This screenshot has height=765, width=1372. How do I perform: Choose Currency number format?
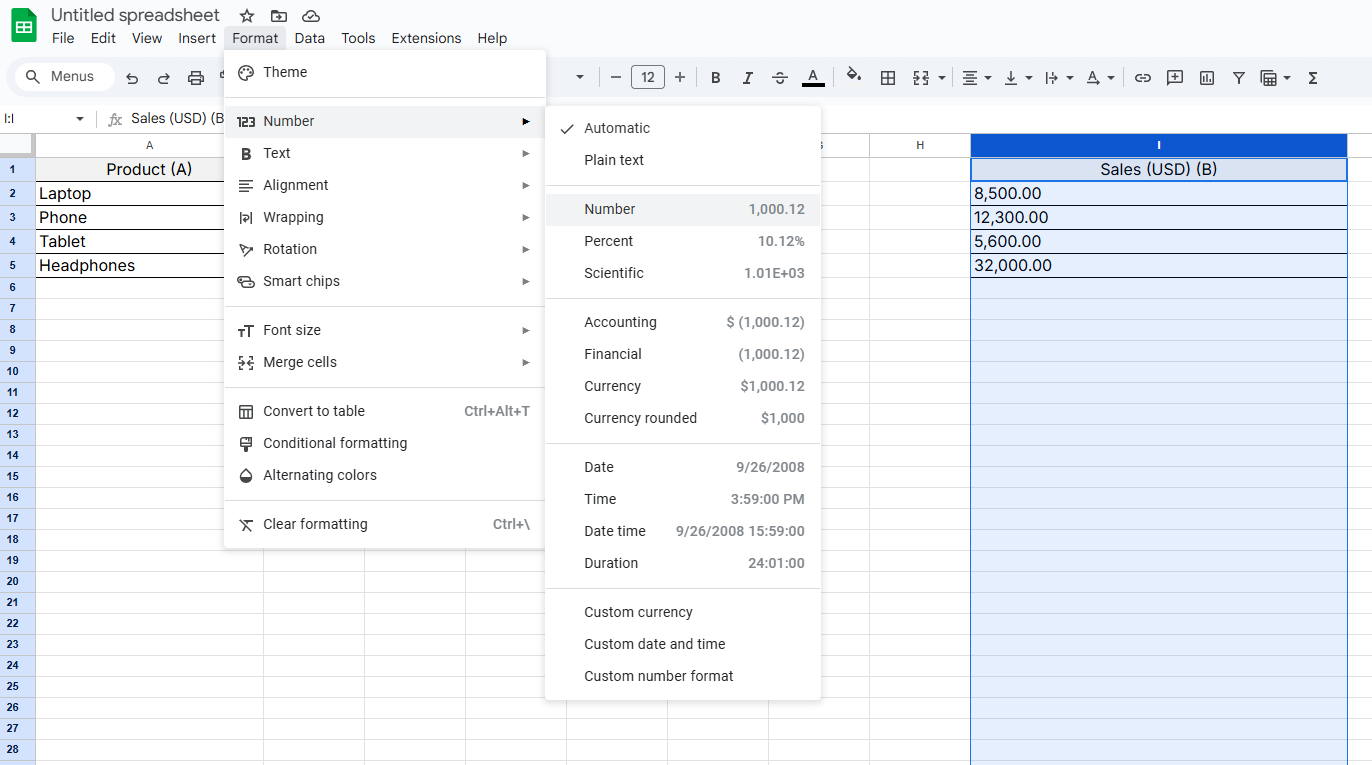612,386
